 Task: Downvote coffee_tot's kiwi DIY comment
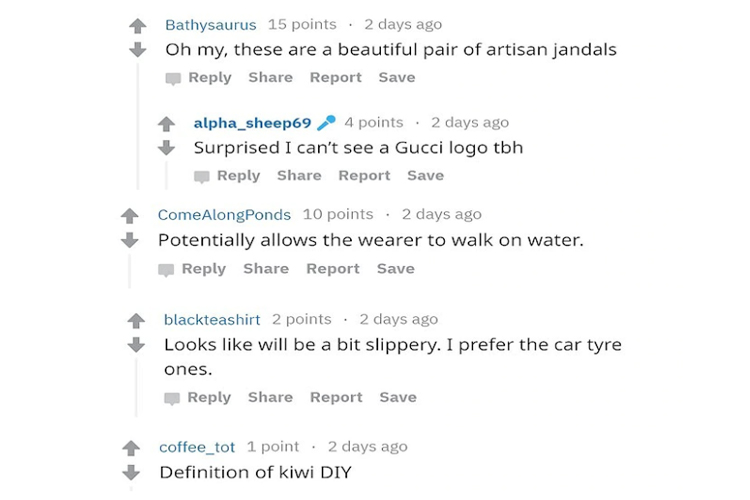pos(131,472)
